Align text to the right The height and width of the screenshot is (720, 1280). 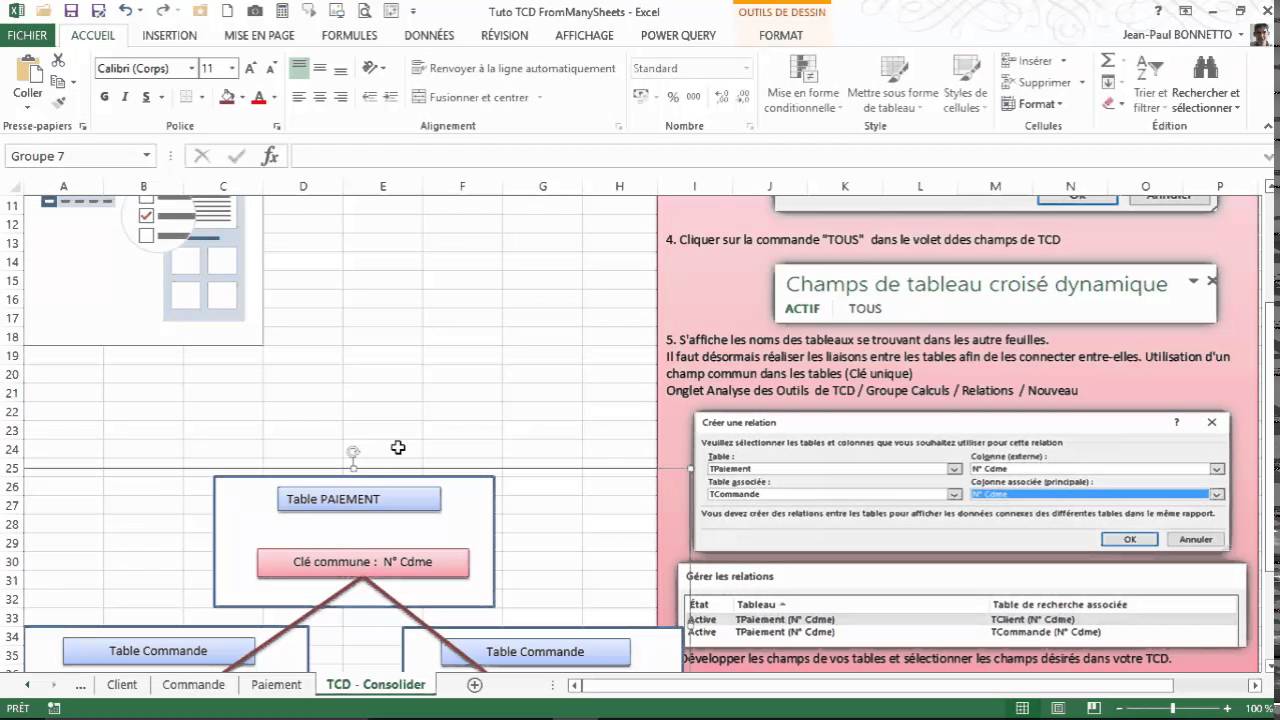coord(341,97)
